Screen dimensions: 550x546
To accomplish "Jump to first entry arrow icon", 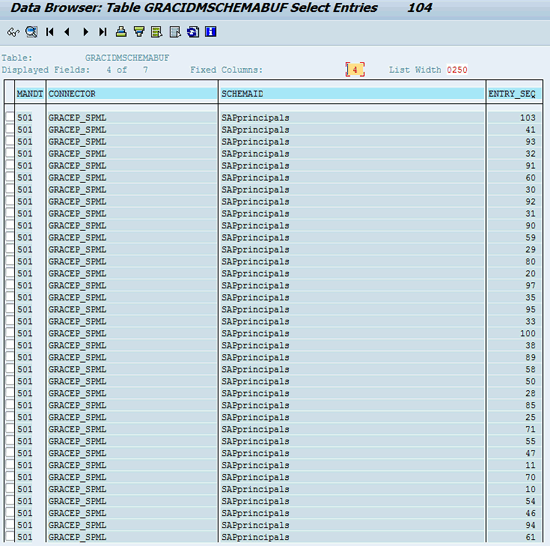I will (50, 32).
